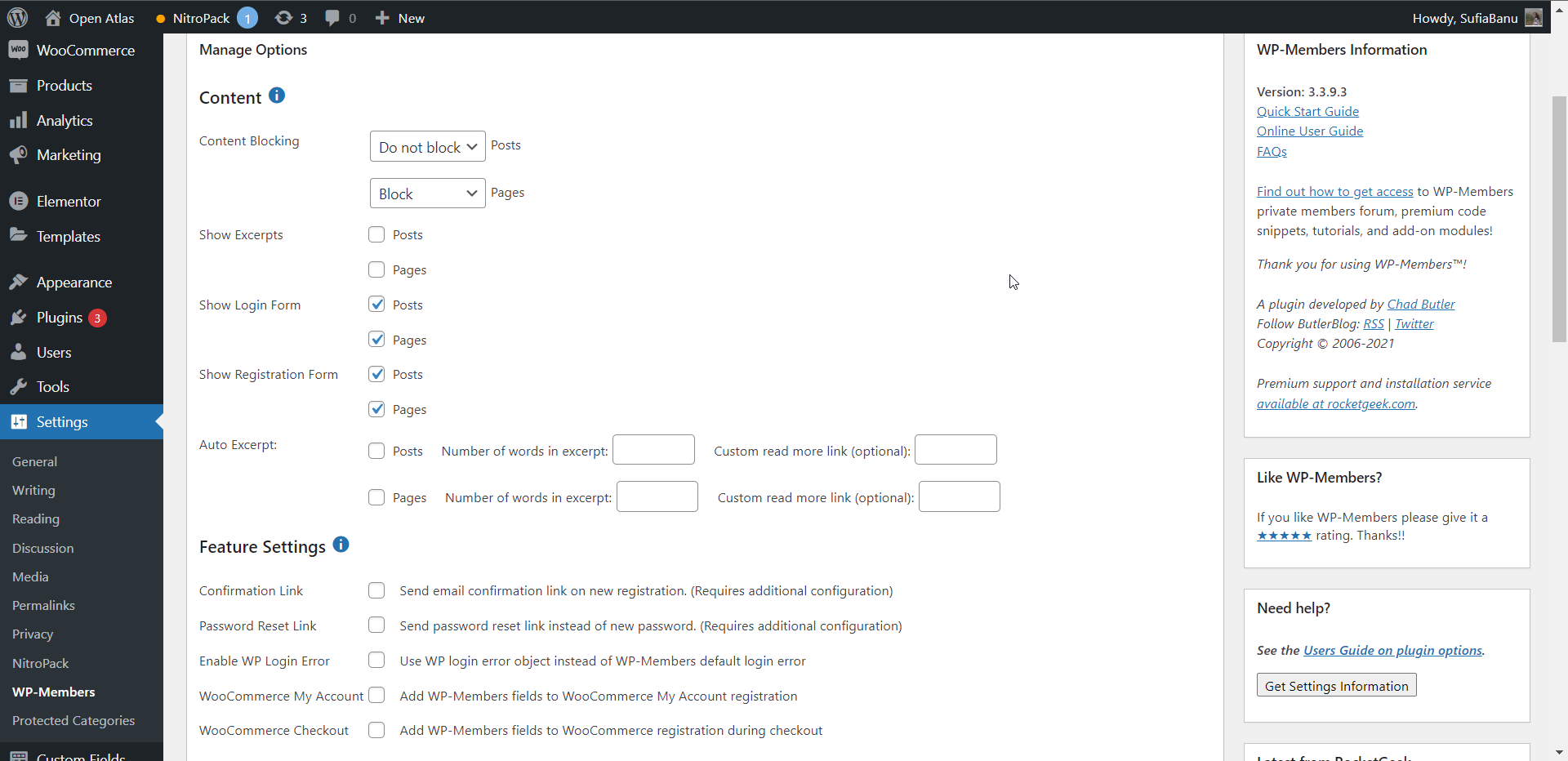The width and height of the screenshot is (1568, 761).
Task: Open the five-star rating link
Action: pyautogui.click(x=1285, y=536)
